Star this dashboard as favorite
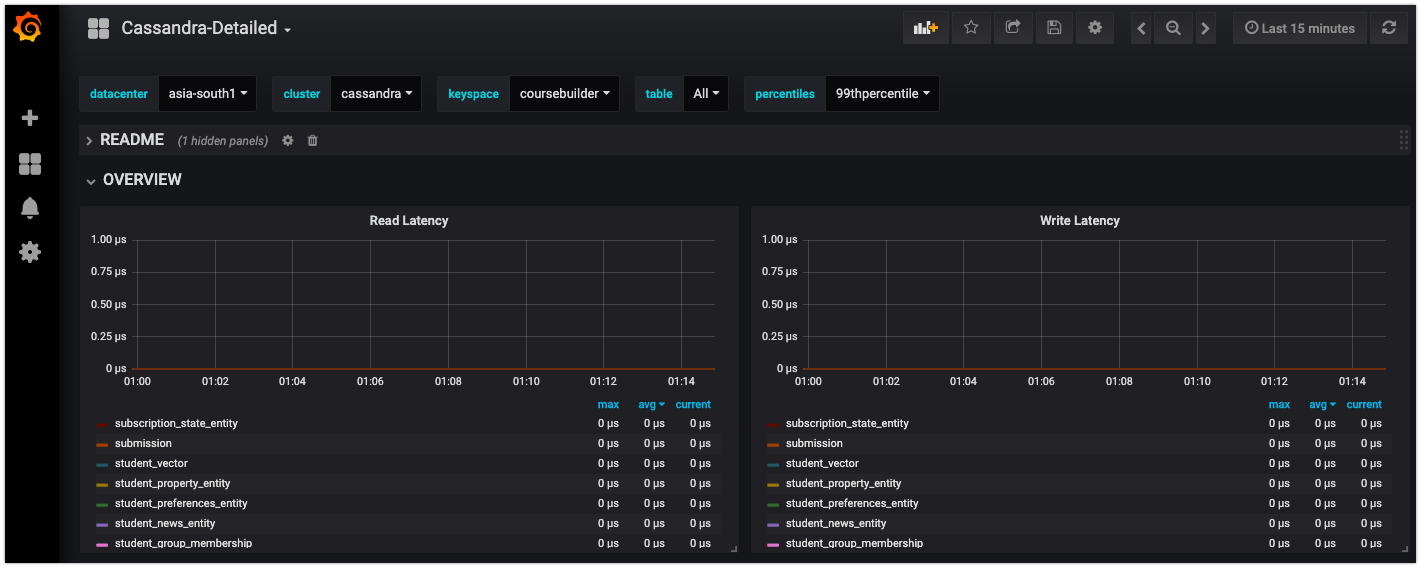This screenshot has height=568, width=1421. [x=970, y=28]
